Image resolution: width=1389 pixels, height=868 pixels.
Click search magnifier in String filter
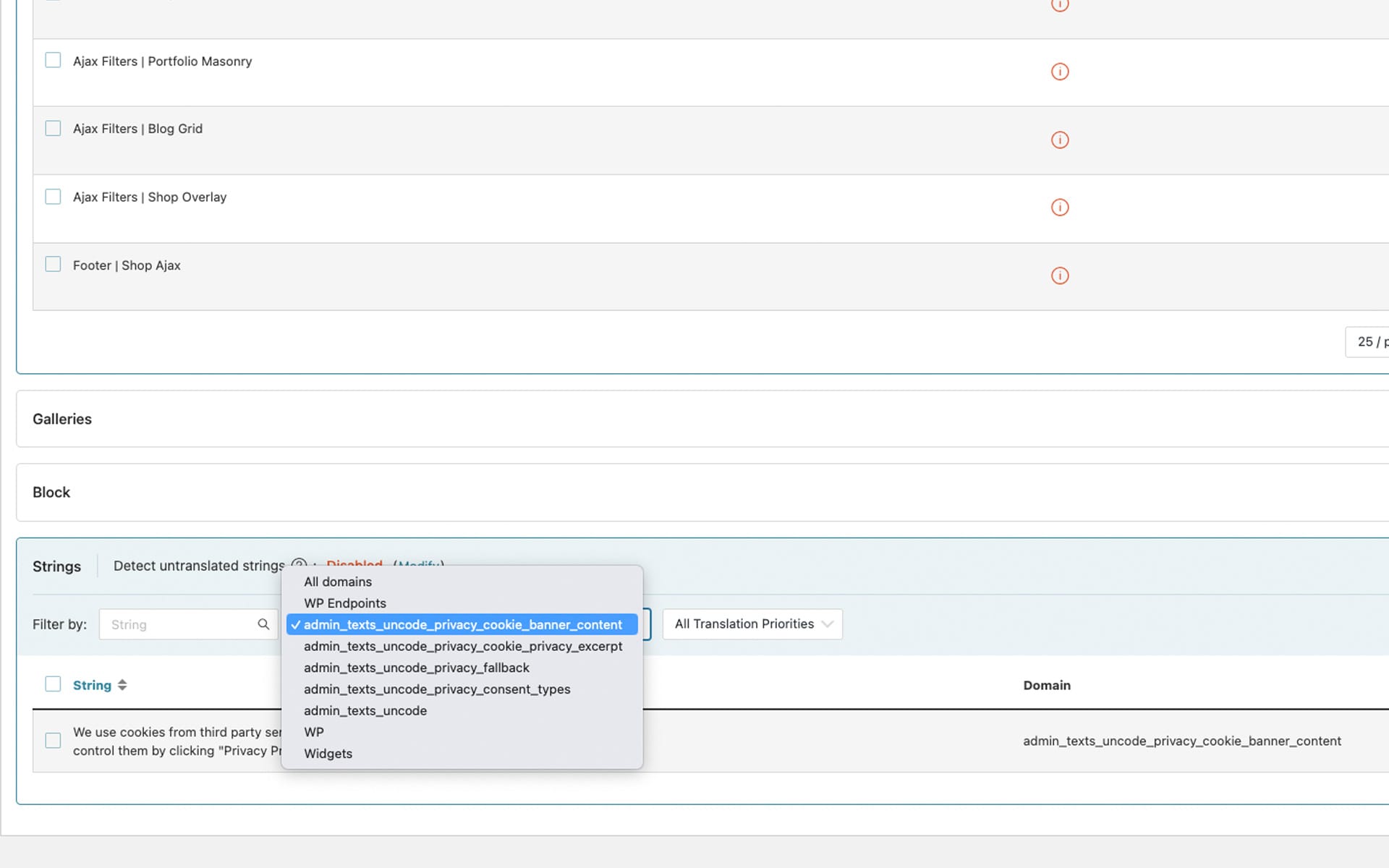click(x=263, y=624)
